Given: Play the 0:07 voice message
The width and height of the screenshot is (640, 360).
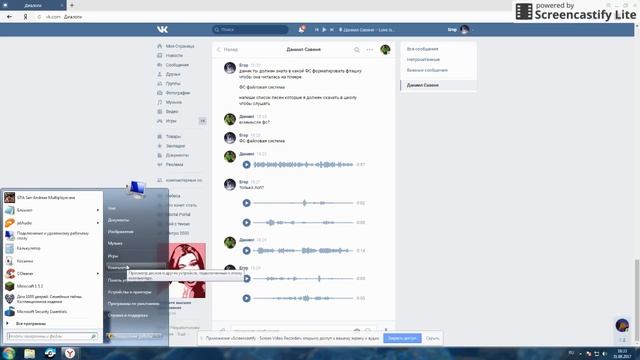Looking at the screenshot, I should [247, 164].
